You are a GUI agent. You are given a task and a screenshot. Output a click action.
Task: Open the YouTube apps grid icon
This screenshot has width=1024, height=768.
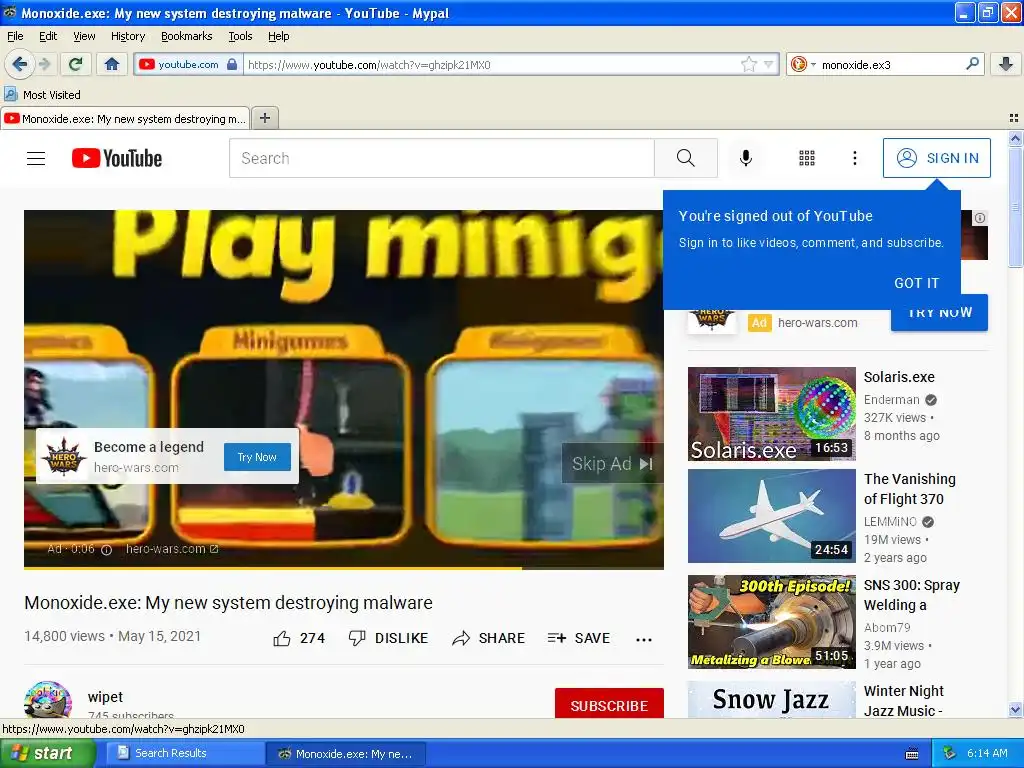pyautogui.click(x=807, y=158)
